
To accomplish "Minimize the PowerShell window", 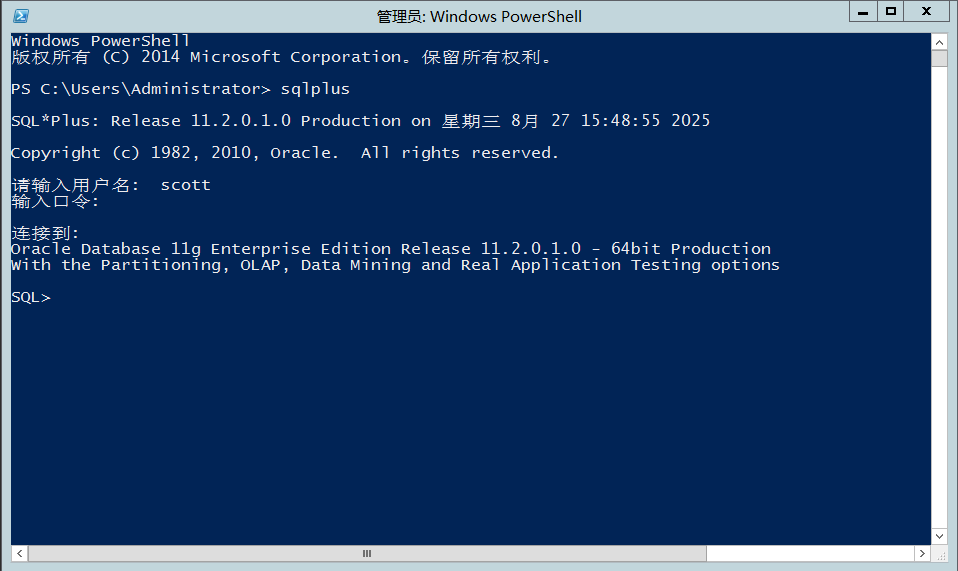I will pyautogui.click(x=863, y=12).
